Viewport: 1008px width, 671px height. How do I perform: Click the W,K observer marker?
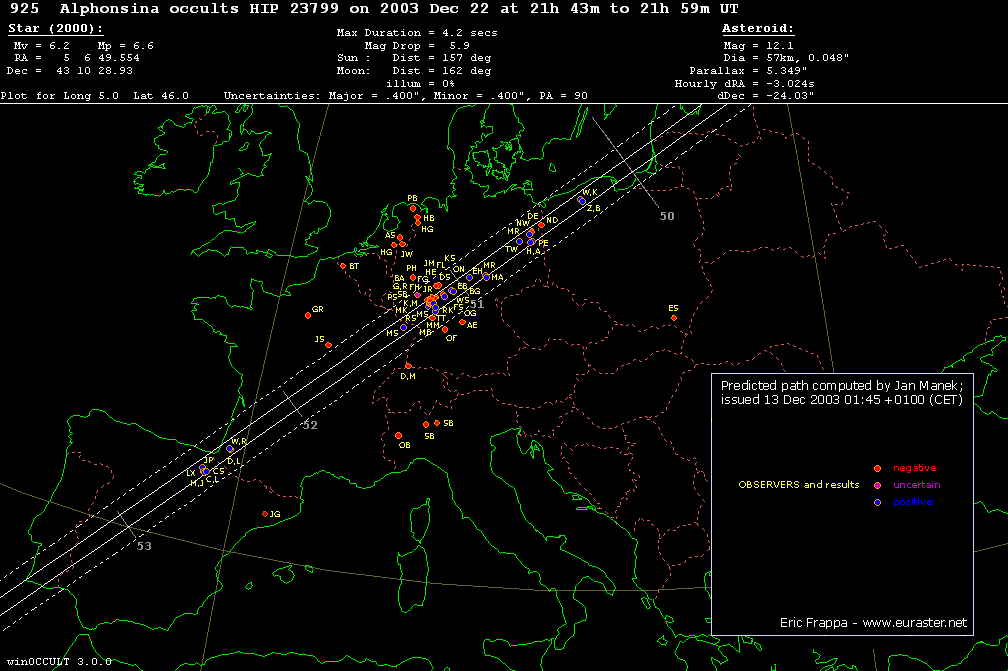581,200
